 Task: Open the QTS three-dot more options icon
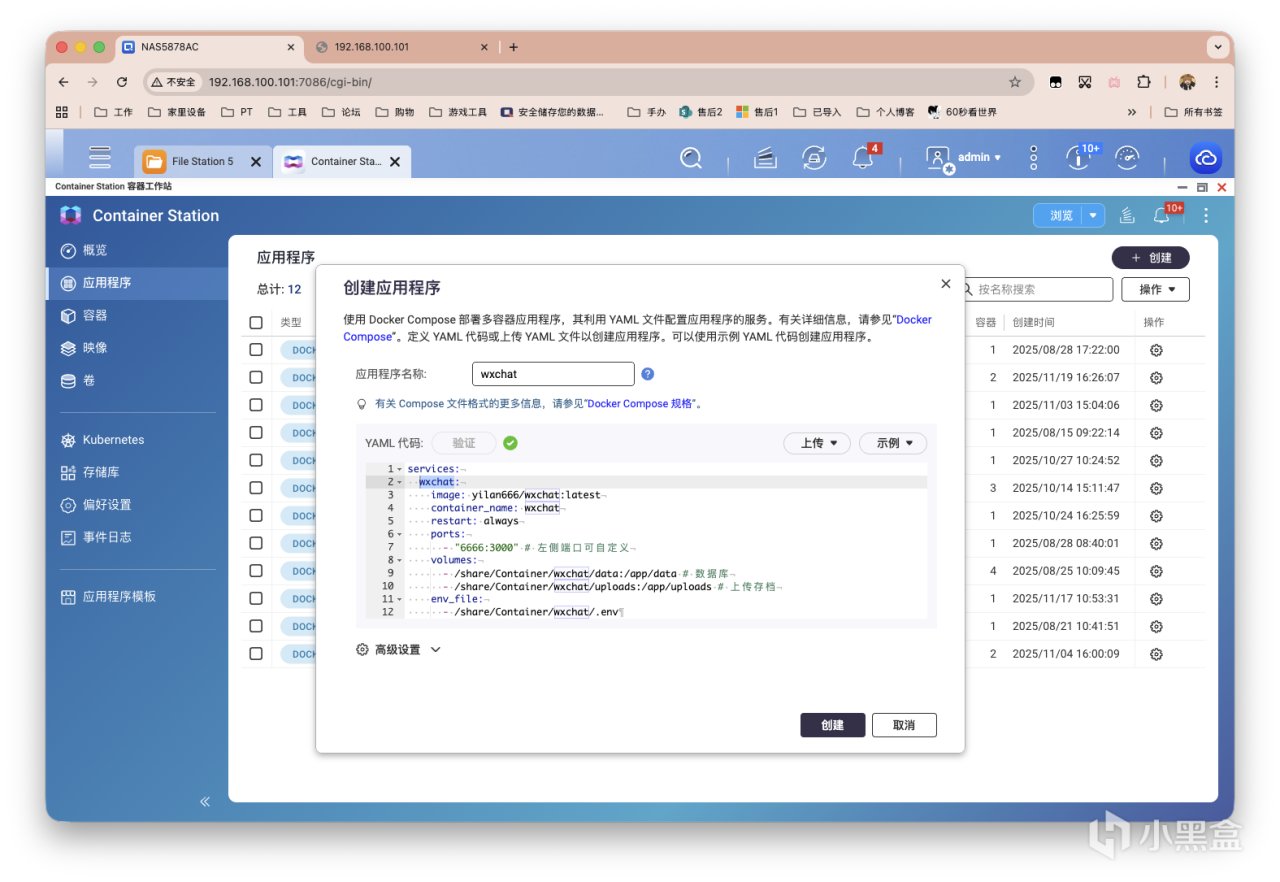[x=1034, y=158]
